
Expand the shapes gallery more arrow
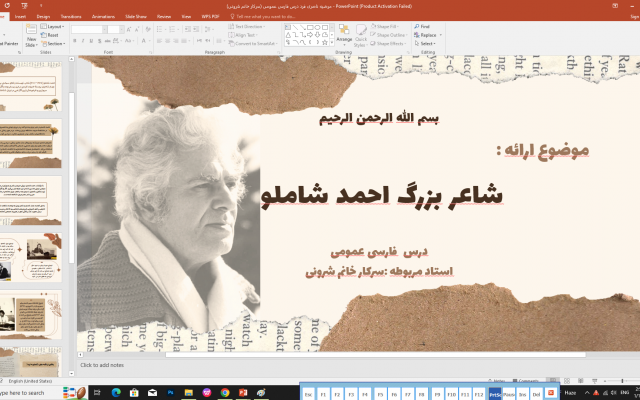coord(332,42)
